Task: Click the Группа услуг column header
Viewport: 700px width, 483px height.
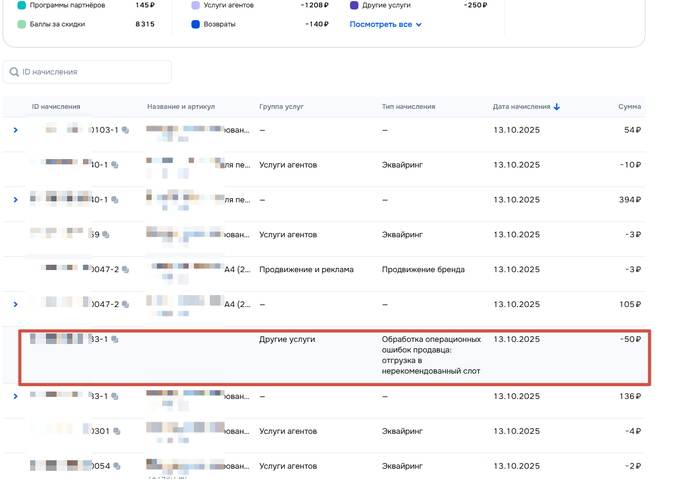Action: pos(281,107)
